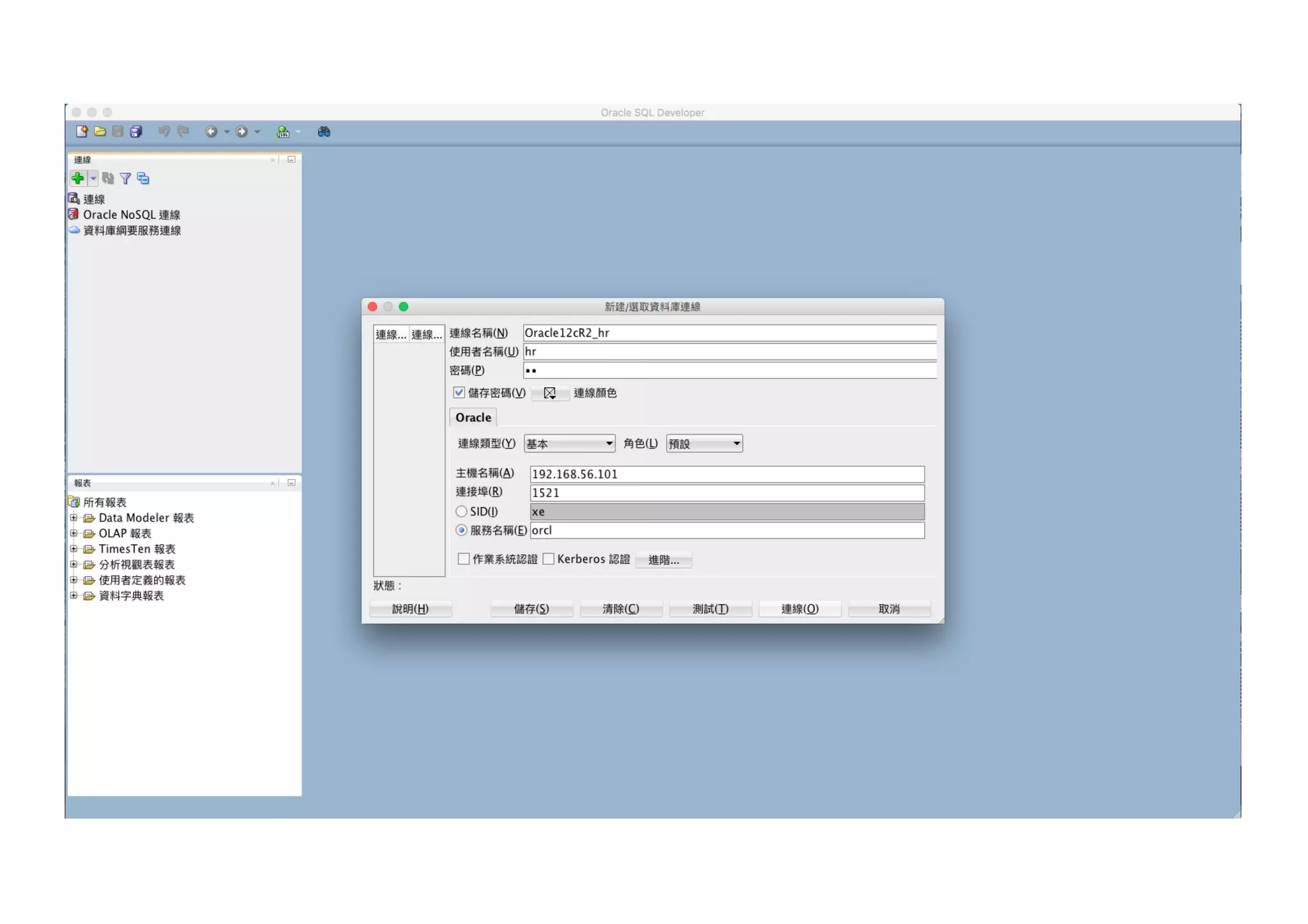Viewport: 1308px width, 924px height.
Task: Select the 服務名稱 radio button
Action: (461, 530)
